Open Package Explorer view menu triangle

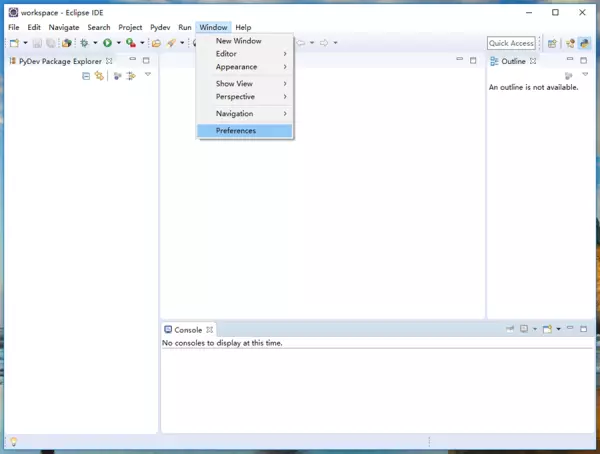pyautogui.click(x=148, y=75)
